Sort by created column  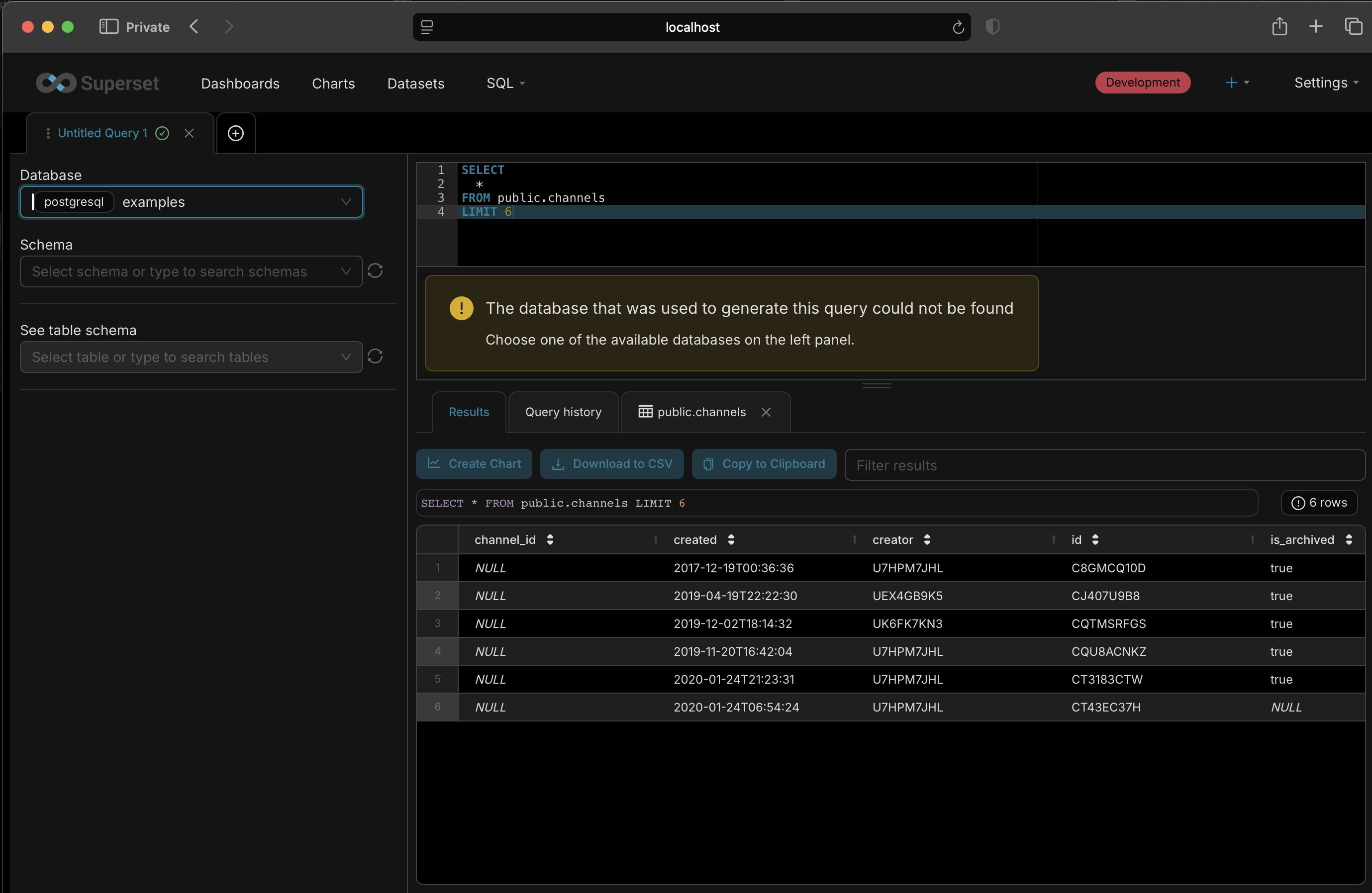(x=731, y=539)
